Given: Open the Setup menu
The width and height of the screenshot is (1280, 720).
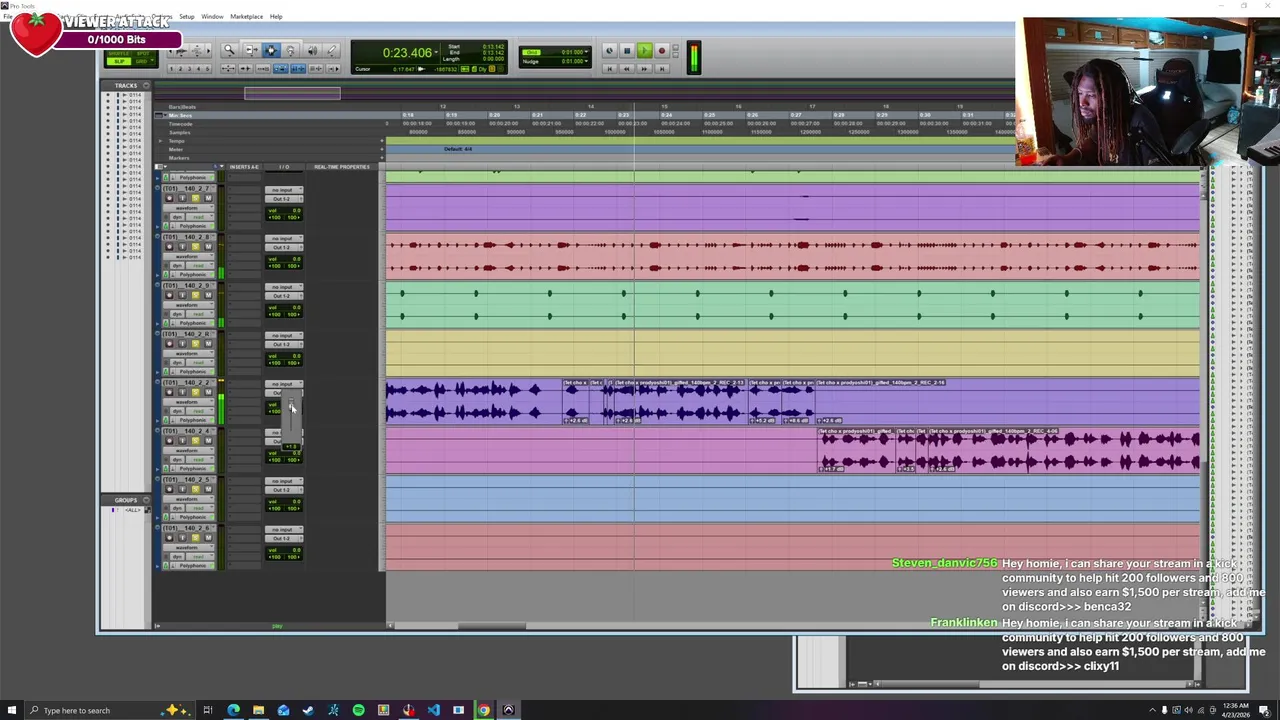Looking at the screenshot, I should 187,16.
